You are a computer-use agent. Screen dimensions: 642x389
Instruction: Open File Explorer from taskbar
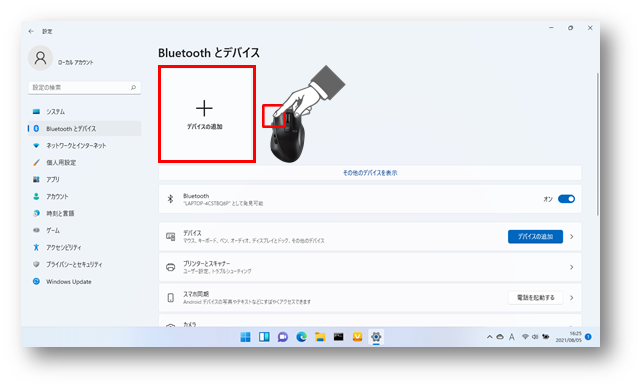320,337
